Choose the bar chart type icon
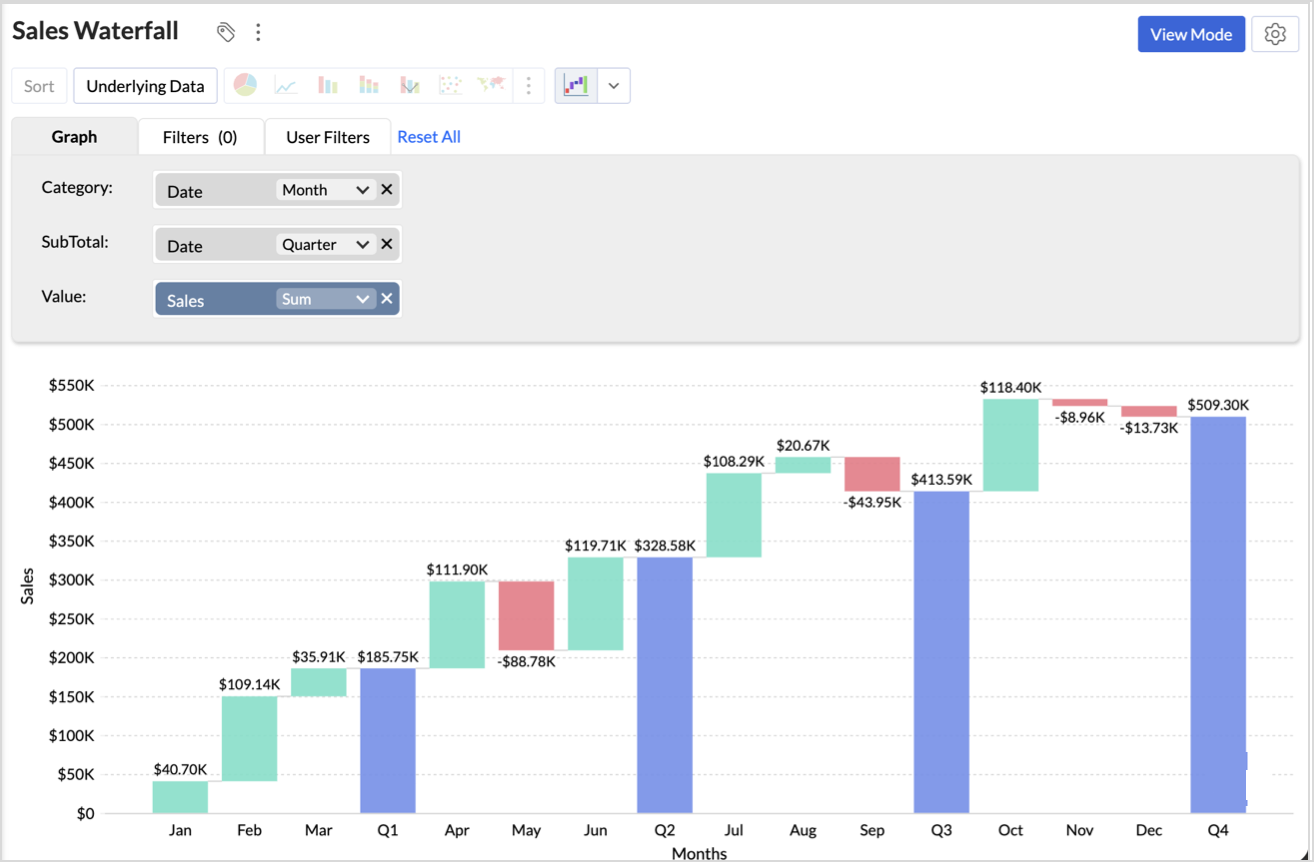The width and height of the screenshot is (1314, 862). point(328,86)
